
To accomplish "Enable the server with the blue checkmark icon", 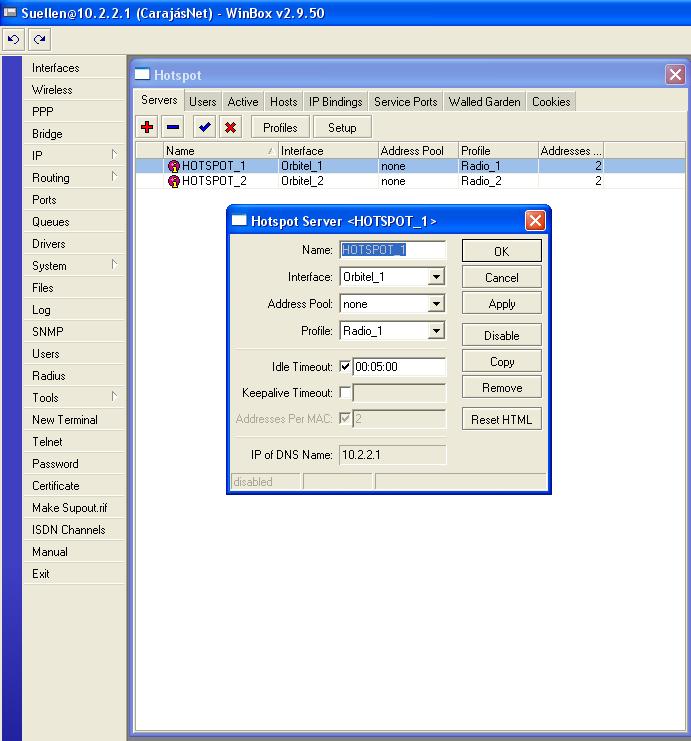I will click(205, 127).
